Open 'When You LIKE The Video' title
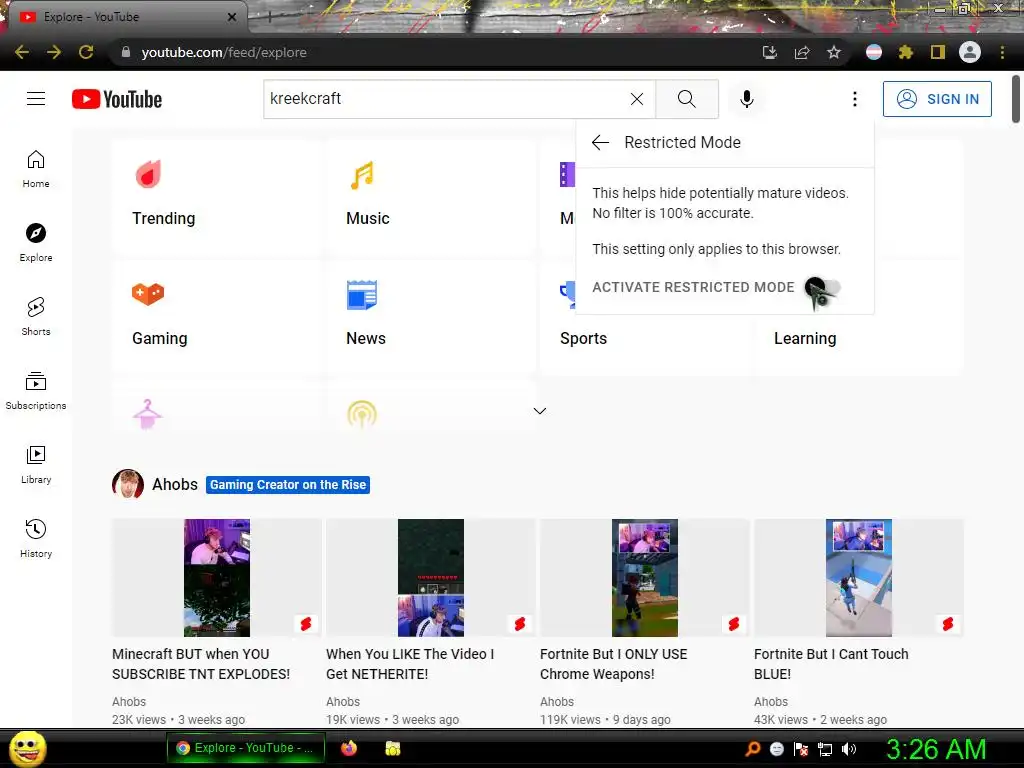This screenshot has width=1024, height=768. (x=409, y=664)
